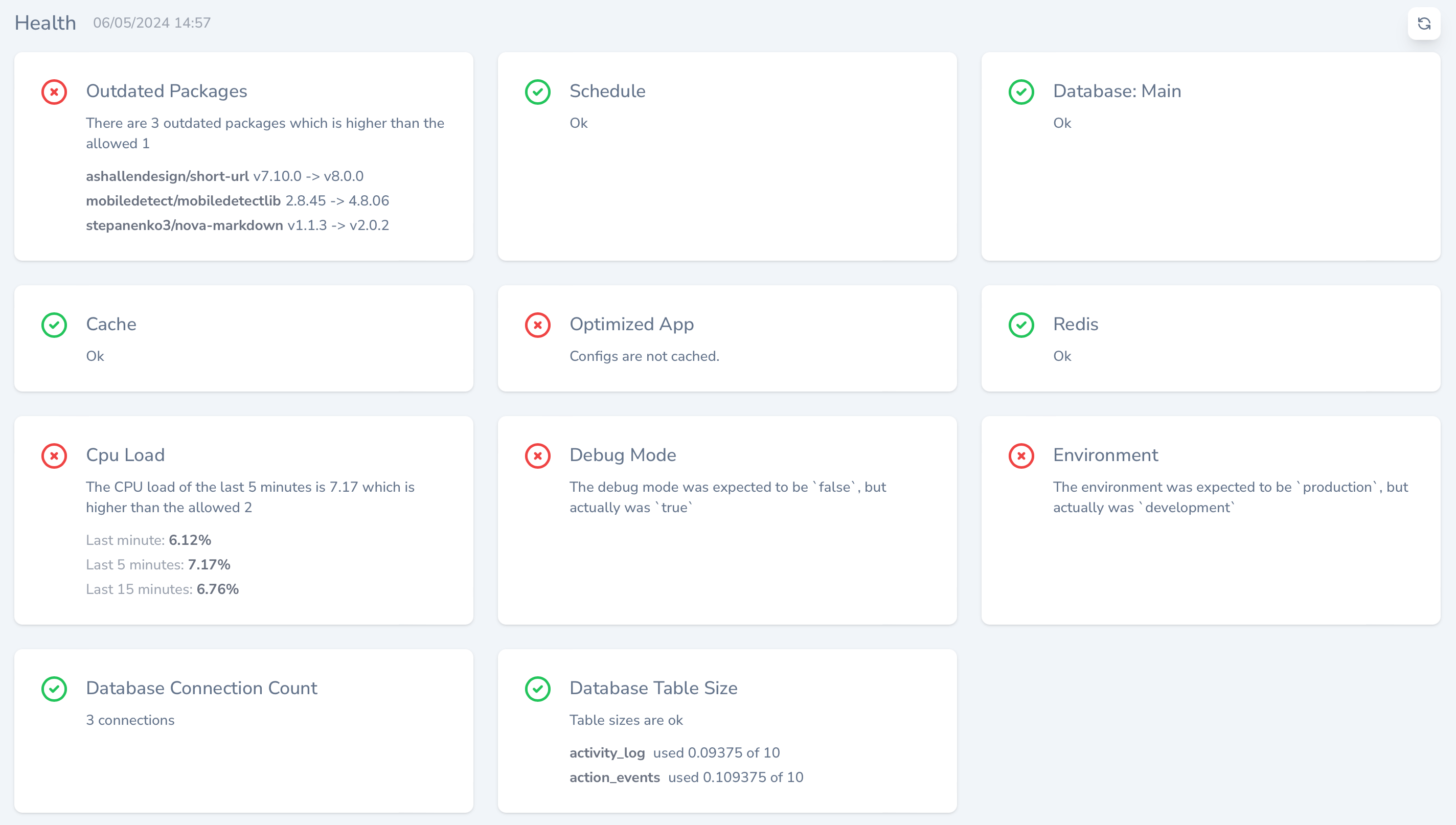
Task: Click the Cache status check icon
Action: pyautogui.click(x=54, y=325)
